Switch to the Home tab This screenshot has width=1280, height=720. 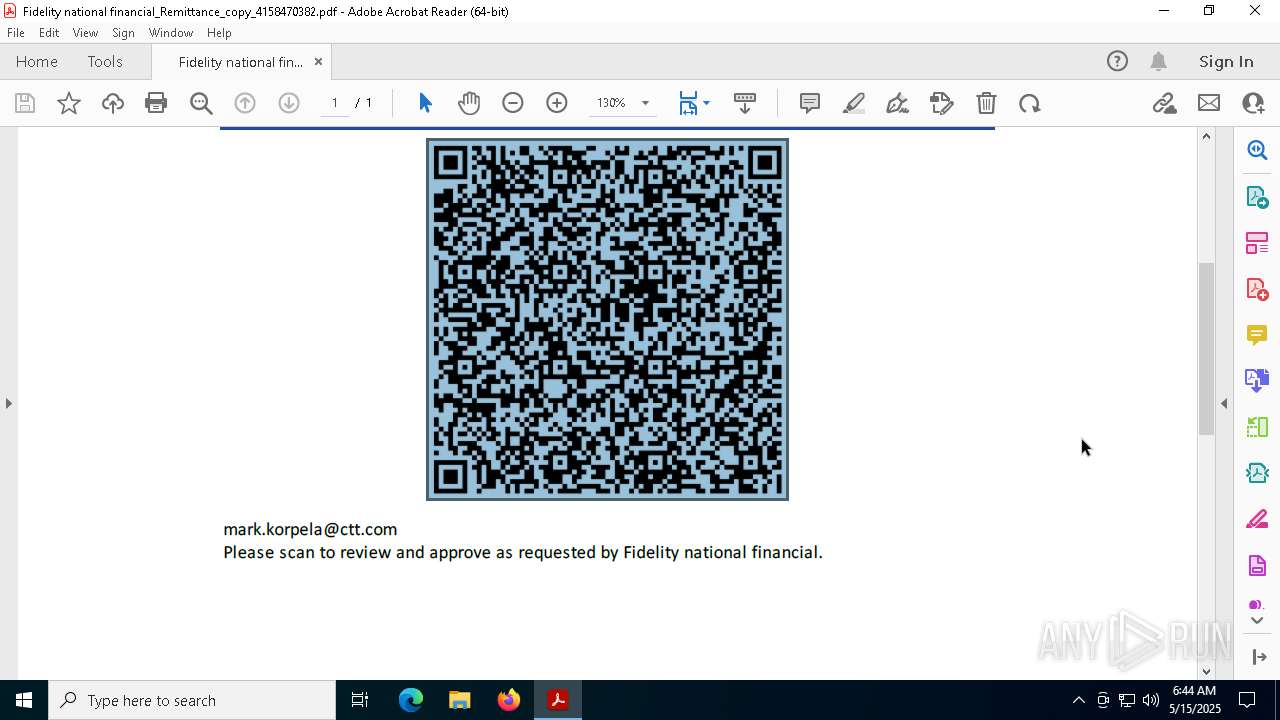pos(37,62)
